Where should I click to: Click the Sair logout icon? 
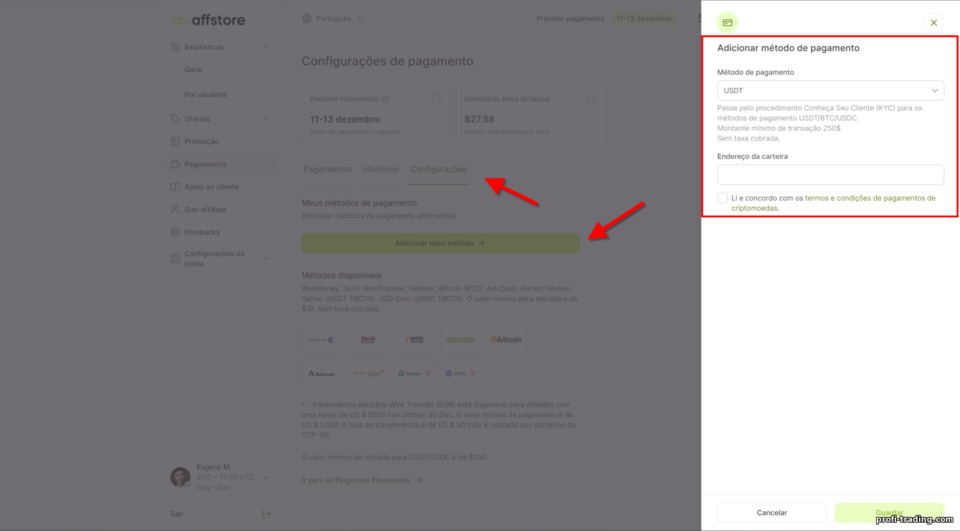(266, 514)
